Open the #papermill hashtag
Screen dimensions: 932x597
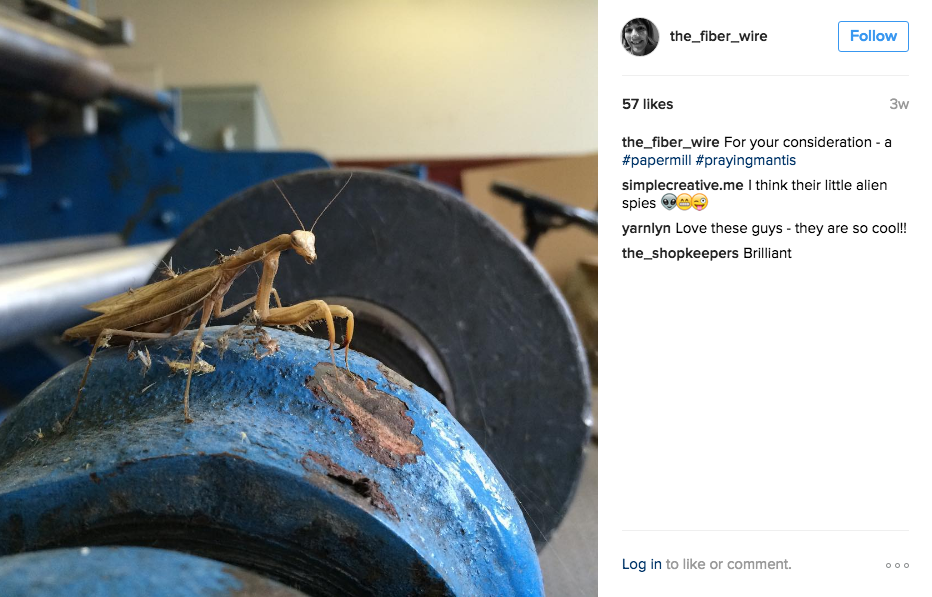coord(656,160)
